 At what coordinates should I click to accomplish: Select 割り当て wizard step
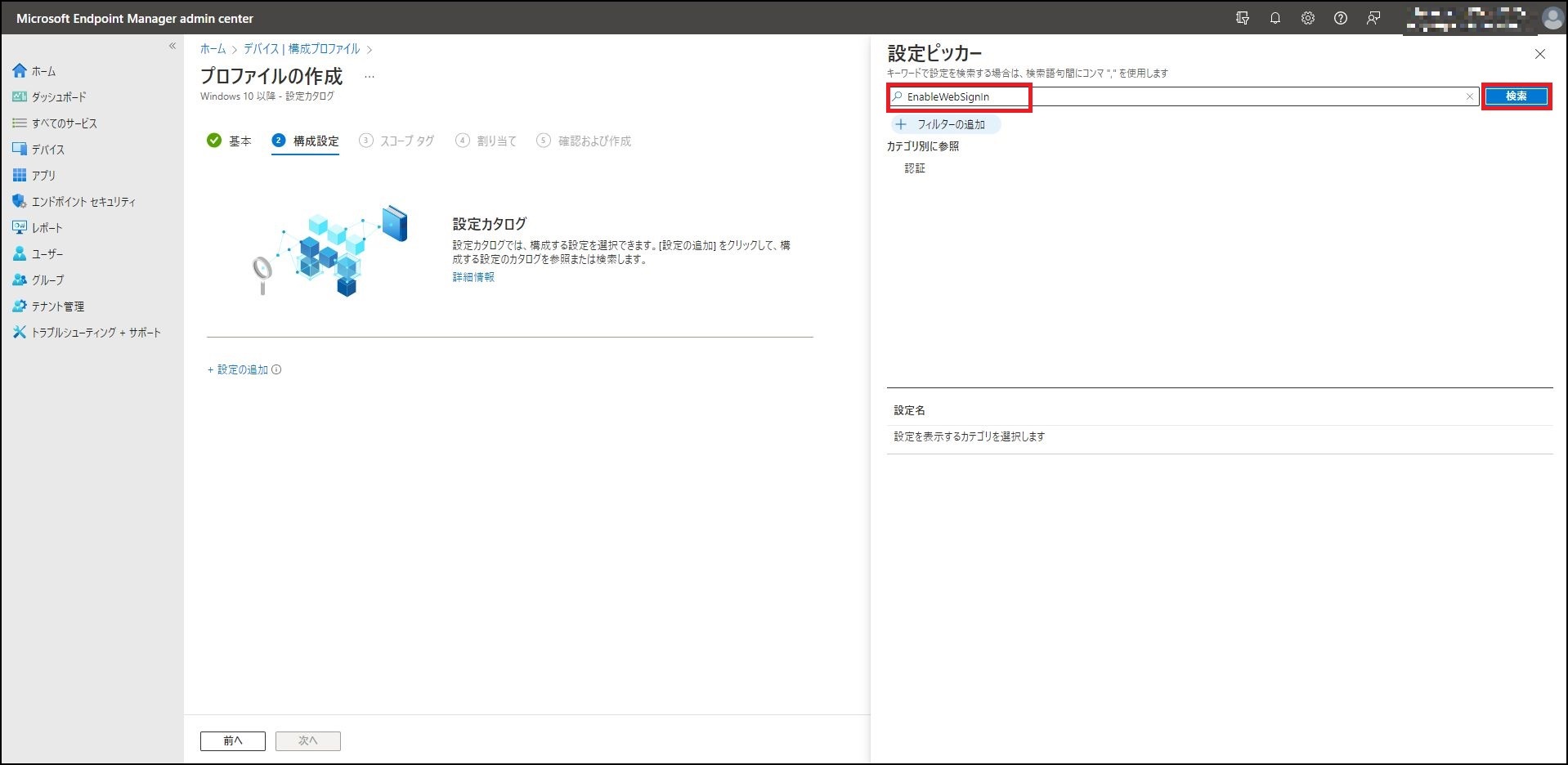point(486,141)
